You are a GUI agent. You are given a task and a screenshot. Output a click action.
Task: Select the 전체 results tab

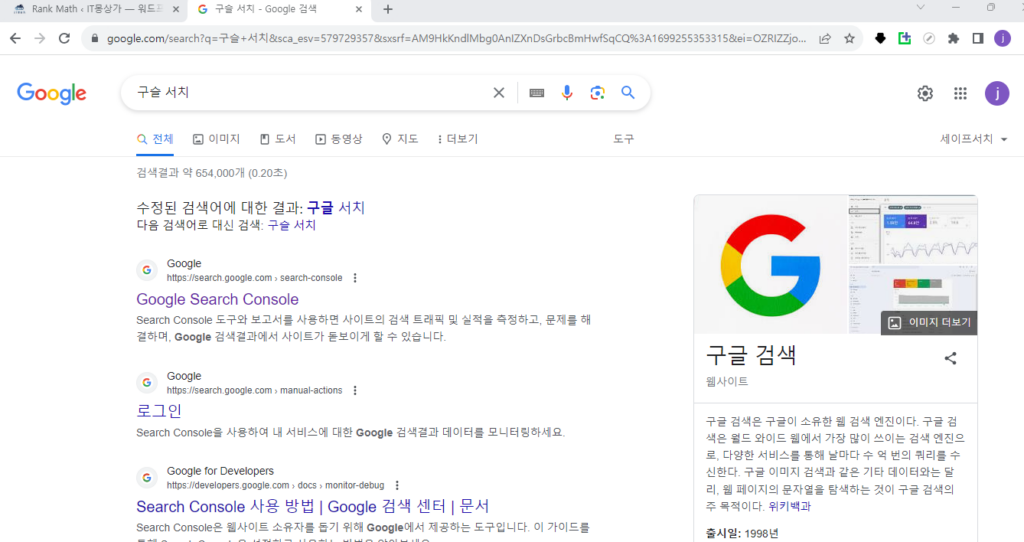click(155, 139)
